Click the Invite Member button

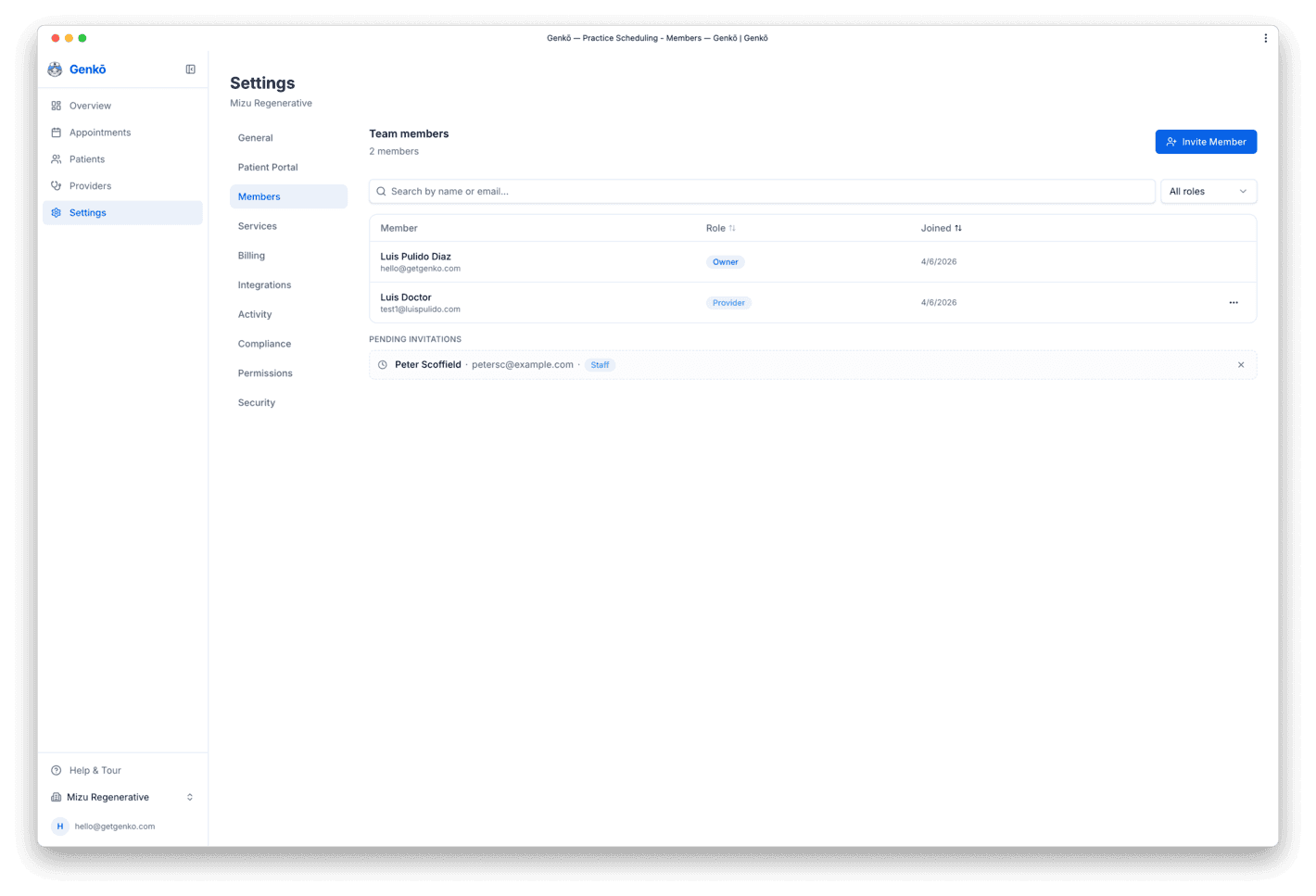click(1206, 141)
